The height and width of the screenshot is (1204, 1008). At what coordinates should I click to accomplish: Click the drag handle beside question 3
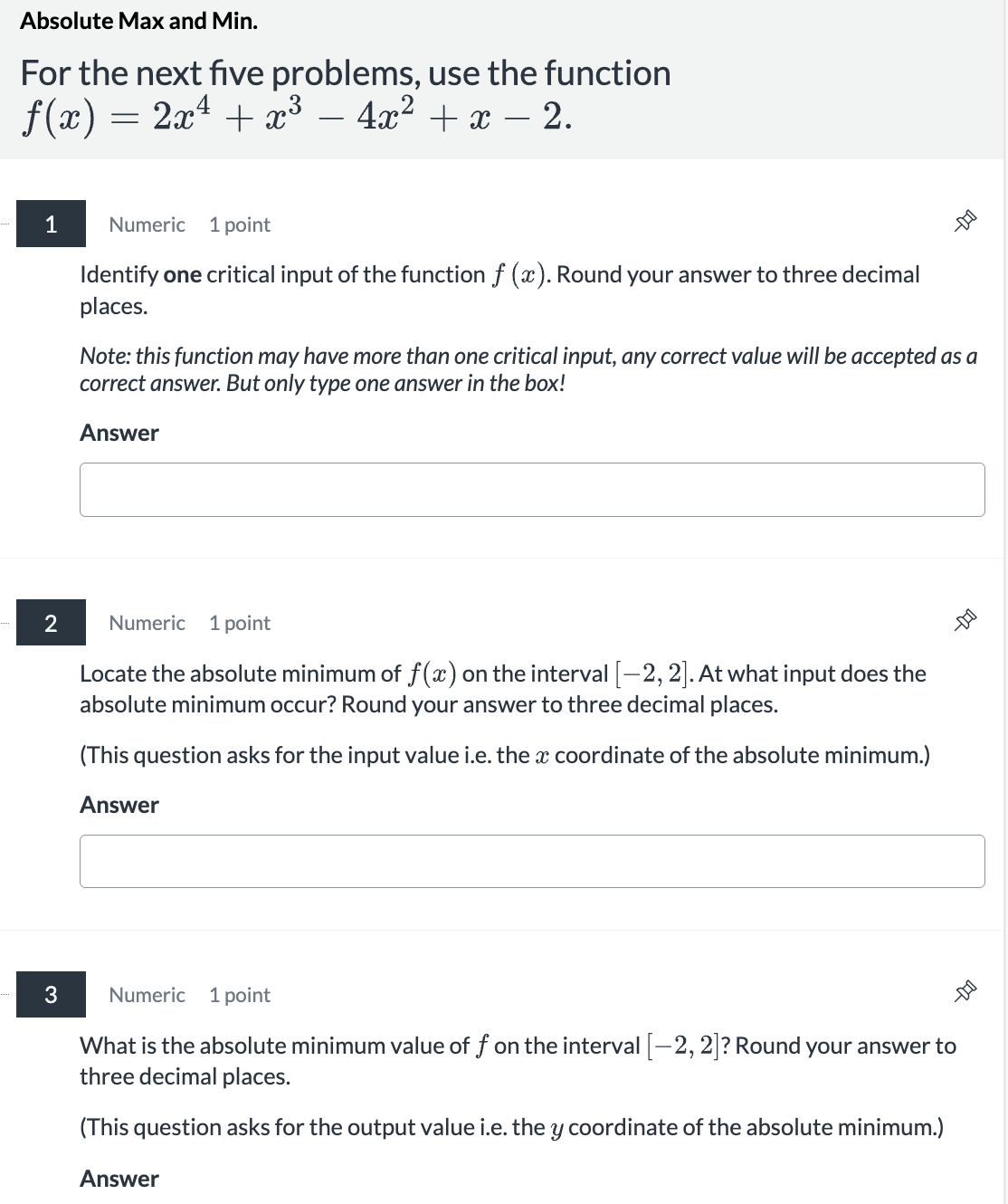click(x=4, y=994)
